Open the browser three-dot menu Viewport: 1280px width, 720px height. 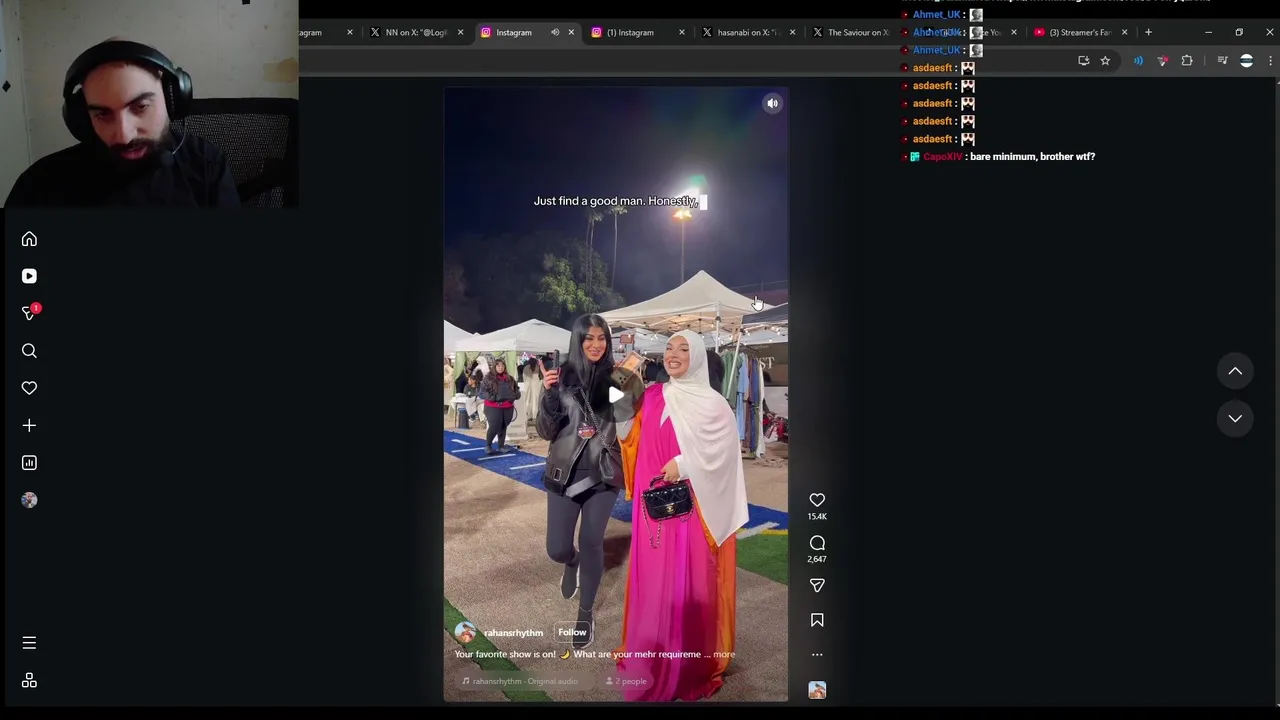click(1270, 61)
